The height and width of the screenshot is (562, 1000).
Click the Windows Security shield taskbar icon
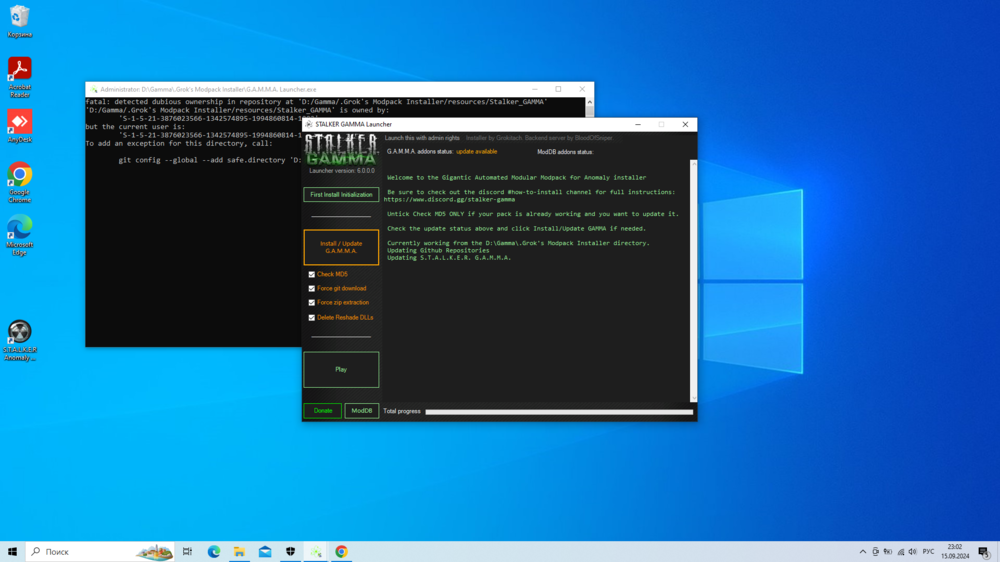click(290, 552)
